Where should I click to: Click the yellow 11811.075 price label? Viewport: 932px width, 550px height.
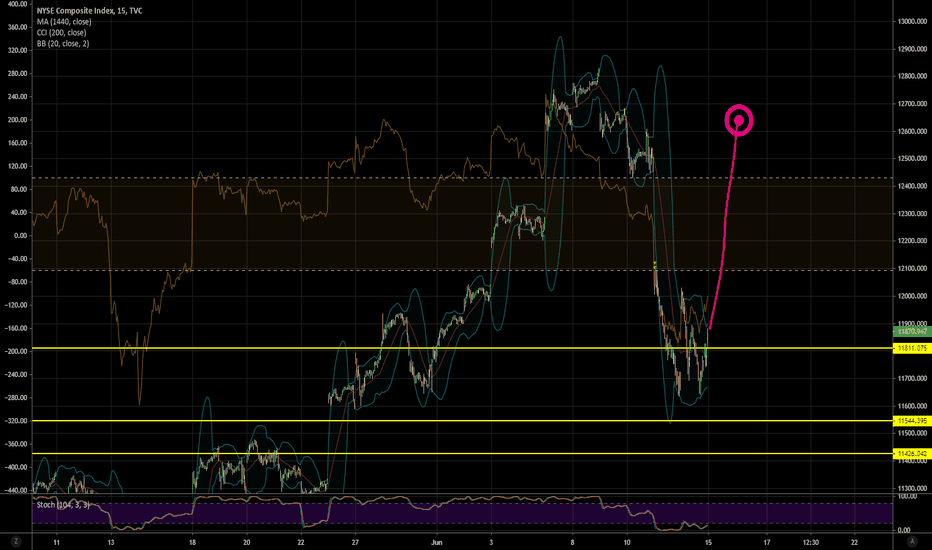pyautogui.click(x=912, y=348)
